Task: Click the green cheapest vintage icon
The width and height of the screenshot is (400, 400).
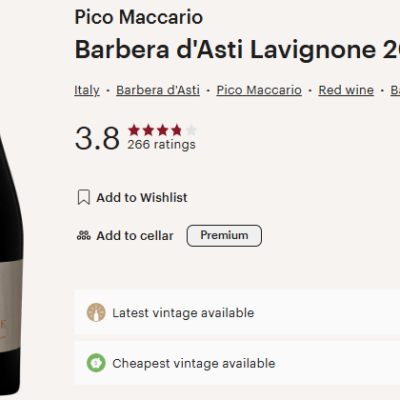Action: (x=96, y=363)
